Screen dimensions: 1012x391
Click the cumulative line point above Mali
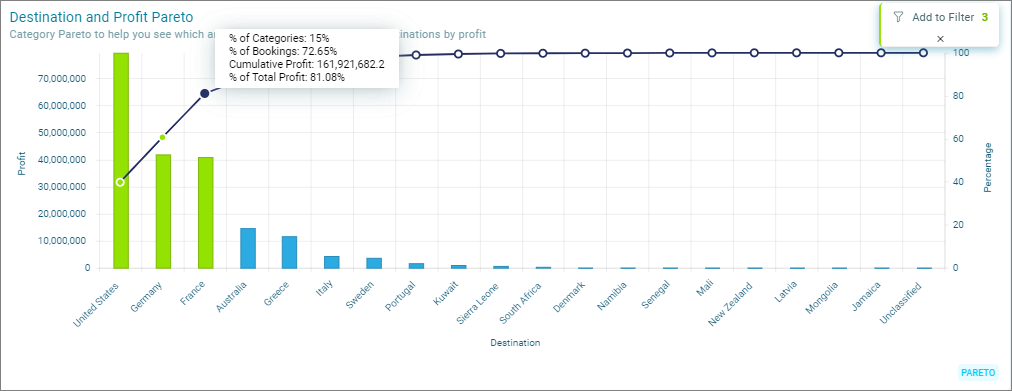pos(712,53)
